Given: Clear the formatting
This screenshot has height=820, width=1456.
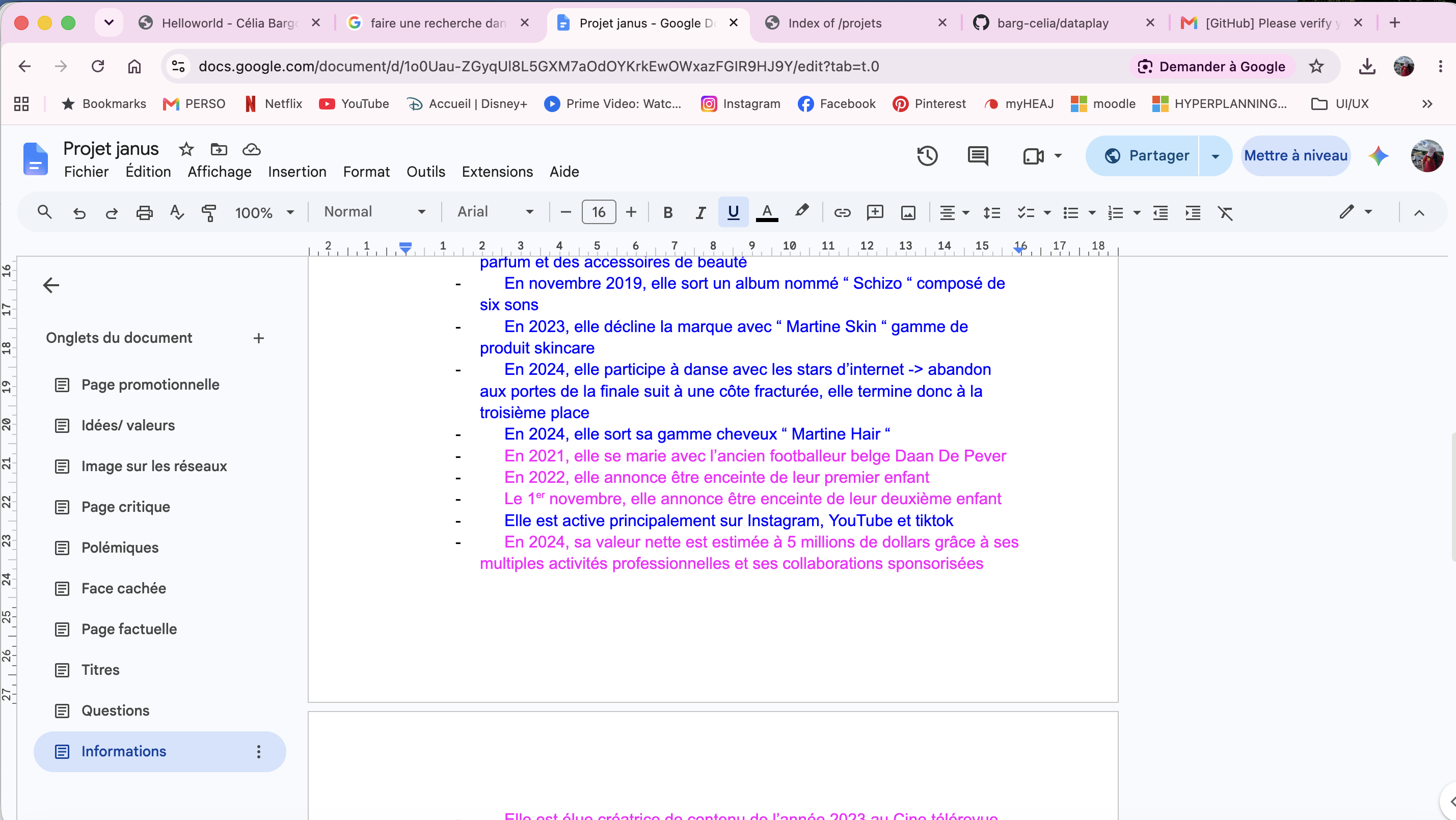Looking at the screenshot, I should click(x=1225, y=212).
